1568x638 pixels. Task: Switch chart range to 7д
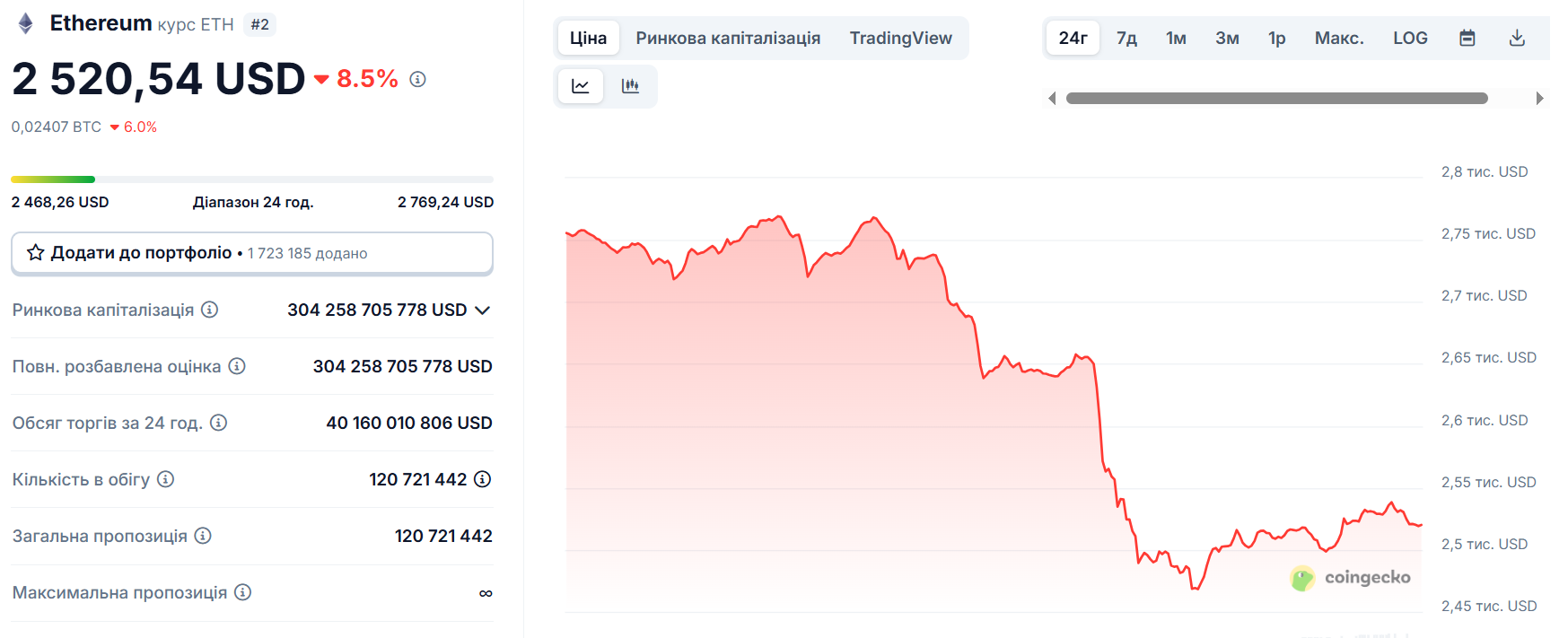click(1126, 38)
